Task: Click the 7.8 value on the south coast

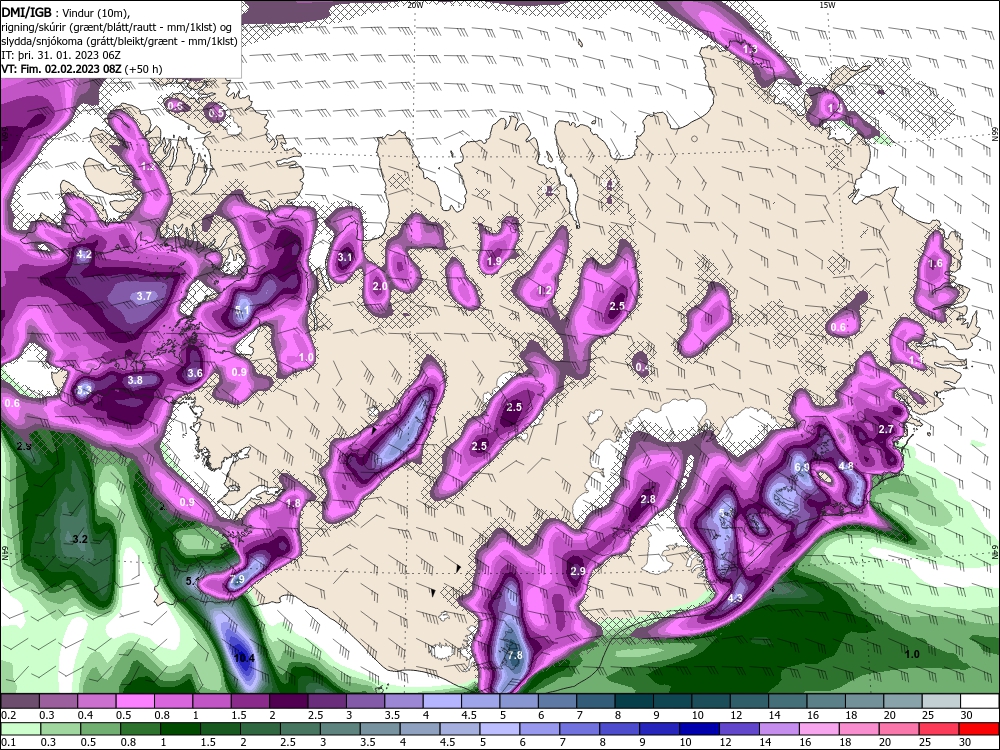Action: pos(515,655)
